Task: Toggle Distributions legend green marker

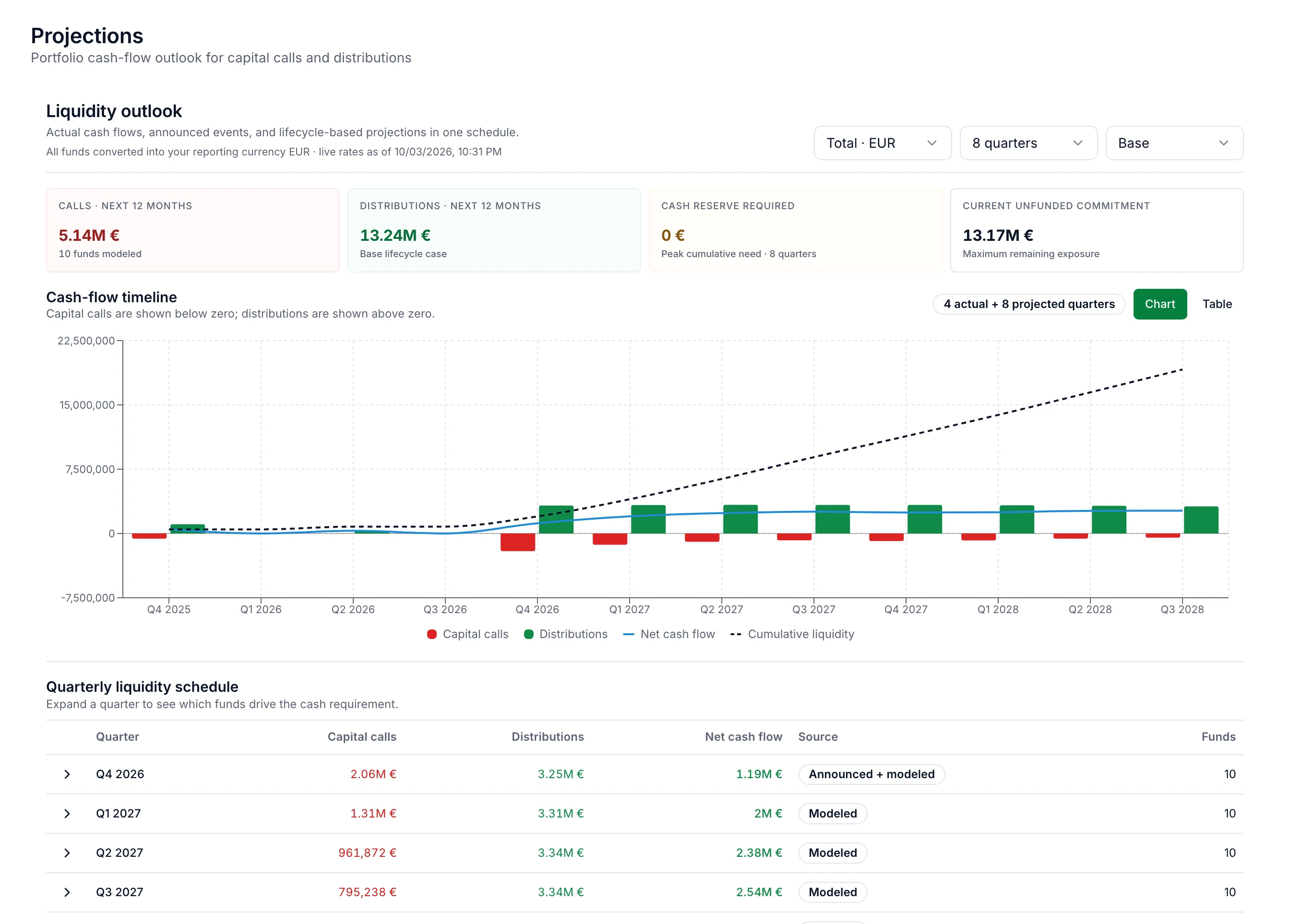Action: pos(528,634)
